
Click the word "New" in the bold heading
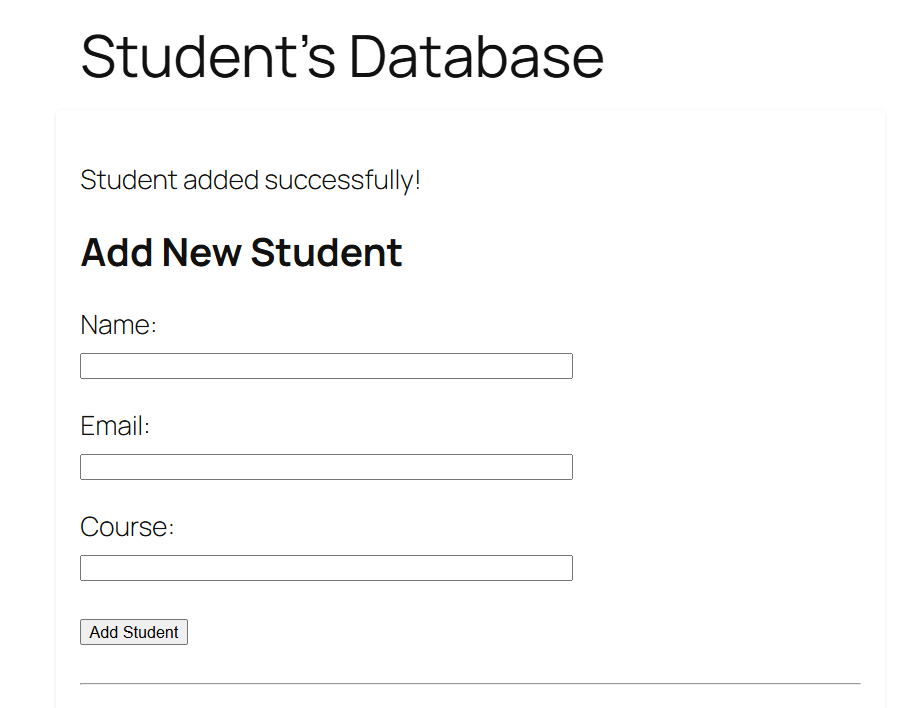pos(202,253)
